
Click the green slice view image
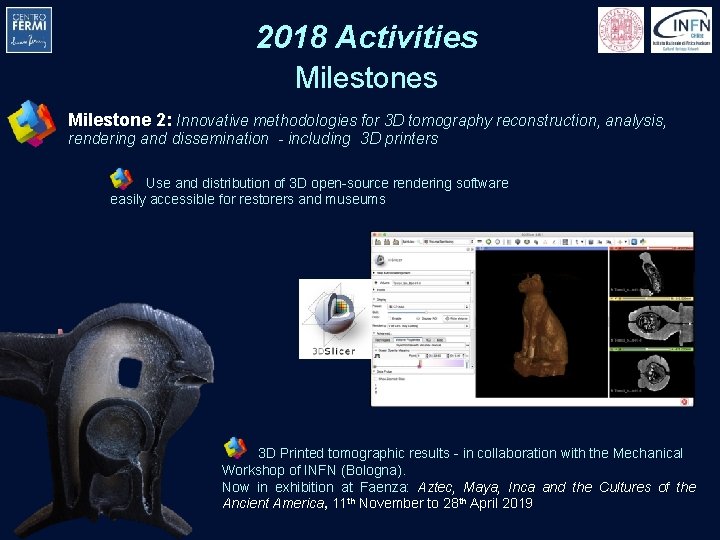652,374
